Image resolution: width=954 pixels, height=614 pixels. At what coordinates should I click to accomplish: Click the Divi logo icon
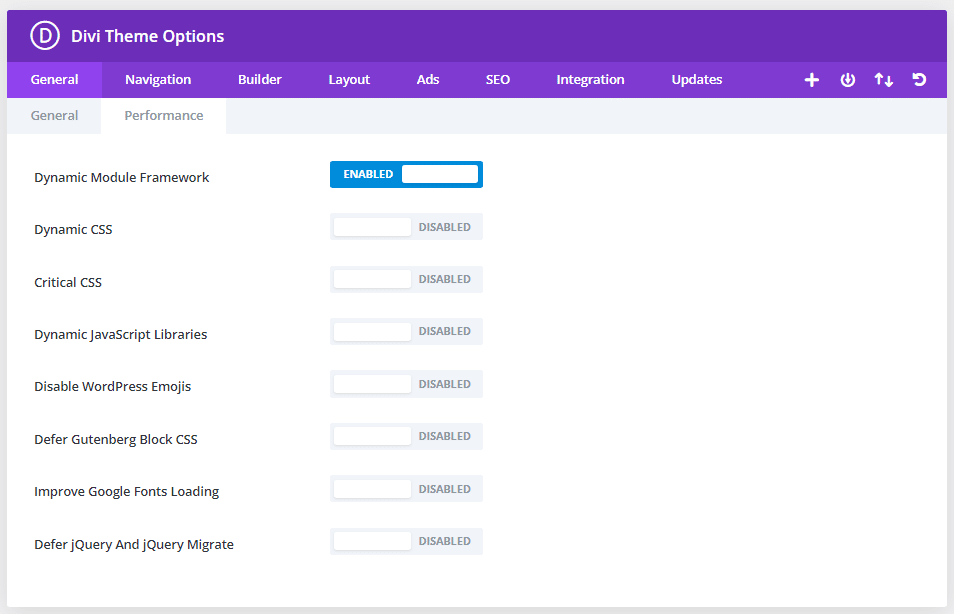[45, 36]
